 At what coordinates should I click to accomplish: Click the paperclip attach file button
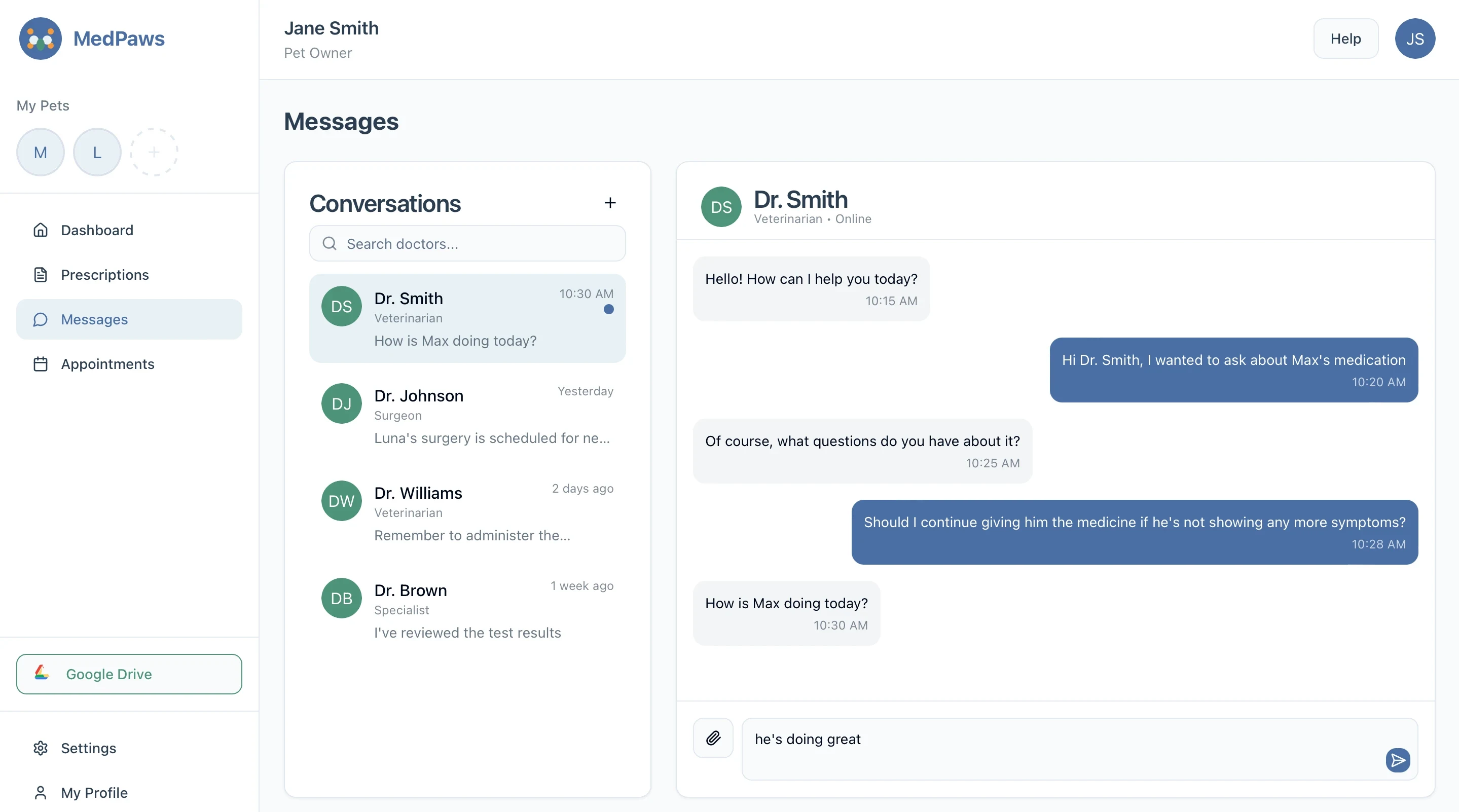(713, 738)
